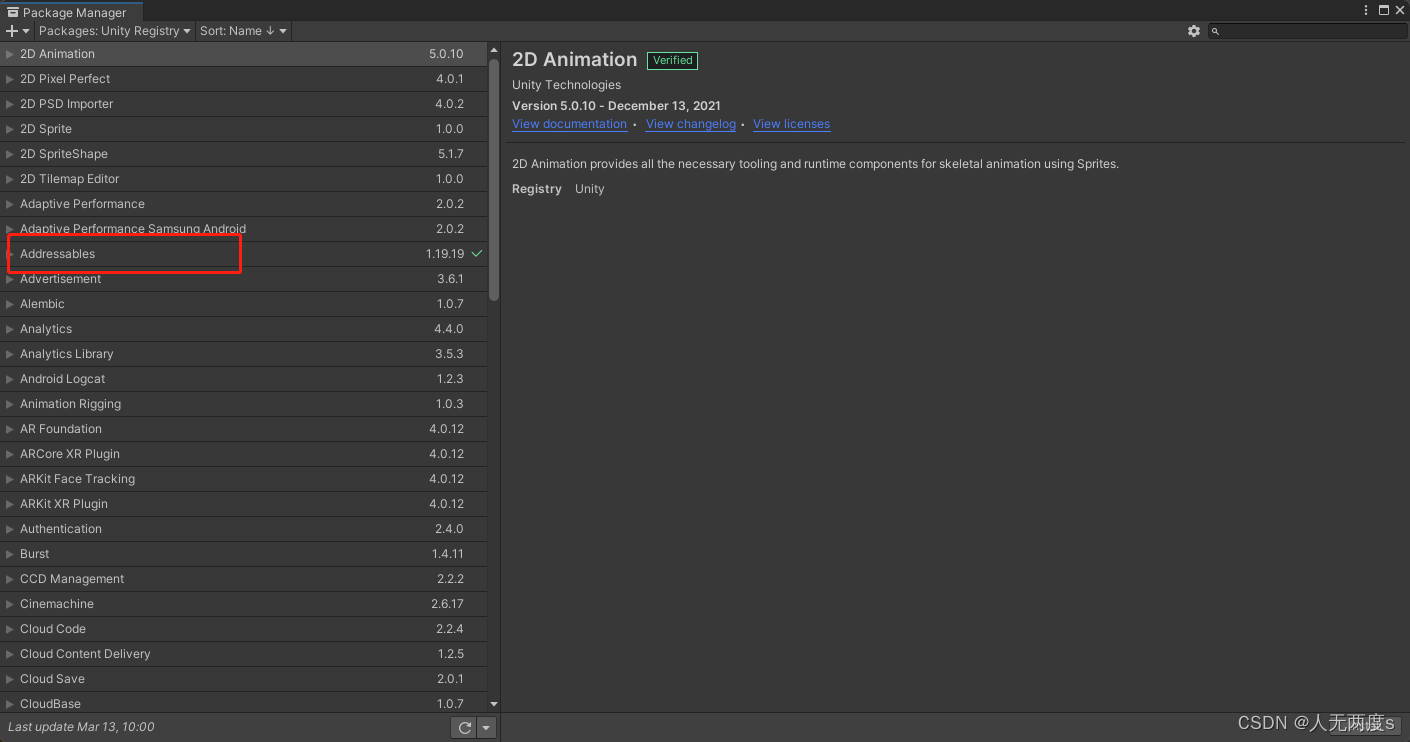The height and width of the screenshot is (742, 1410).
Task: Select Adaptive Performance Samsung Android package
Action: click(244, 229)
